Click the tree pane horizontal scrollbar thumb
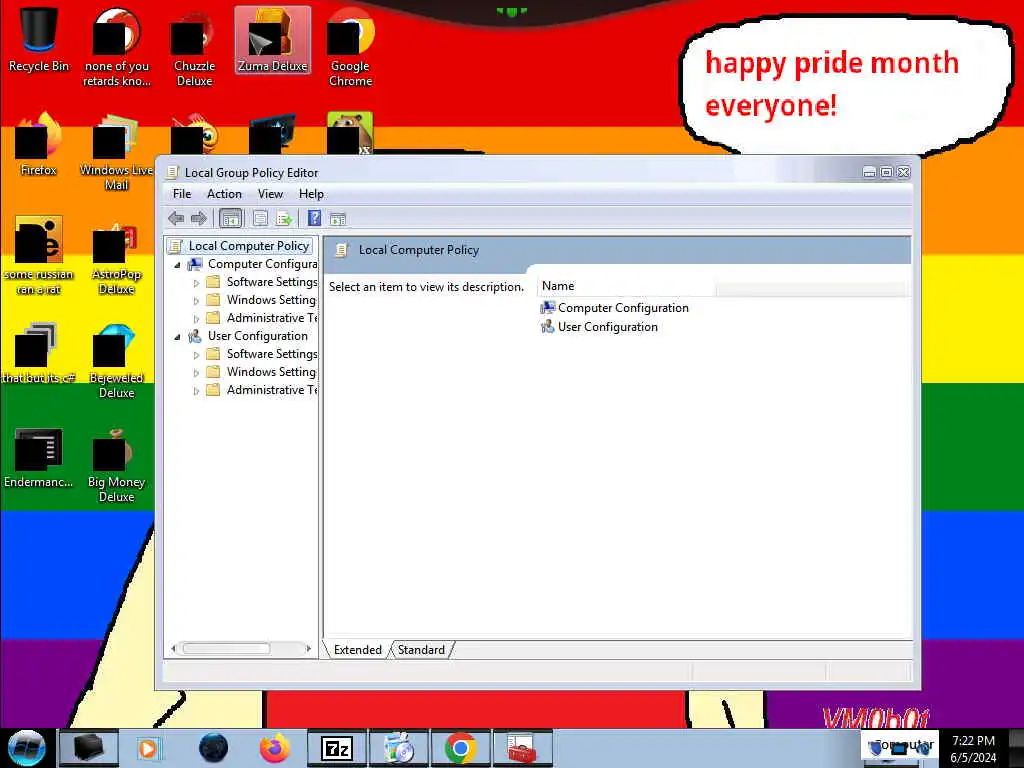1024x768 pixels. click(x=226, y=648)
